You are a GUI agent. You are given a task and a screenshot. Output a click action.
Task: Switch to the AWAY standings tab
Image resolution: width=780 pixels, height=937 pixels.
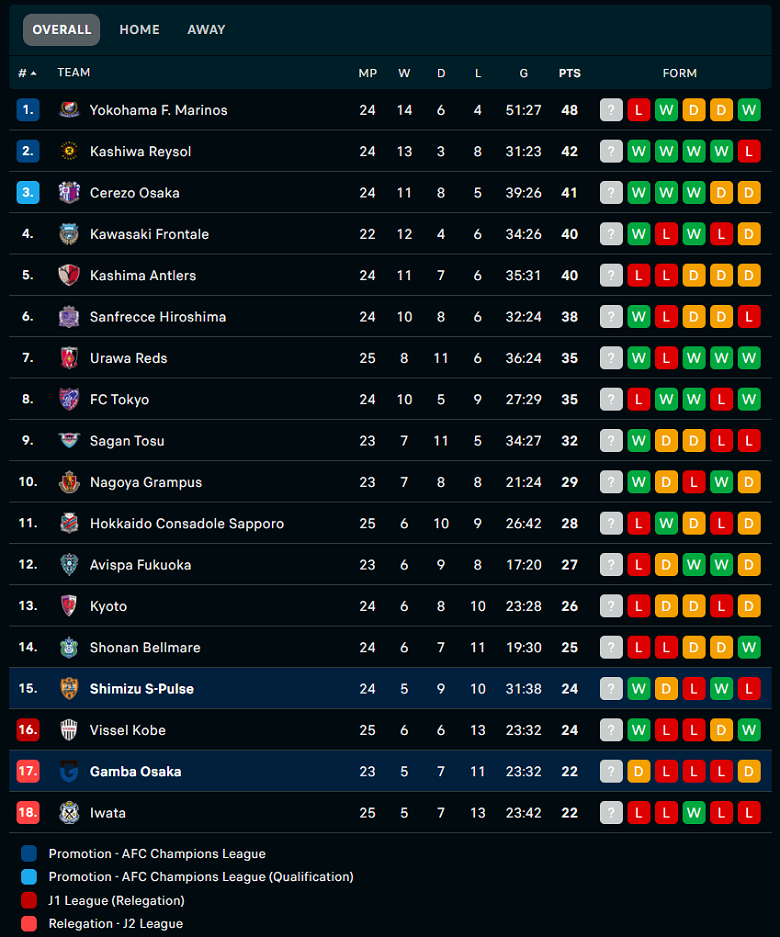point(206,29)
